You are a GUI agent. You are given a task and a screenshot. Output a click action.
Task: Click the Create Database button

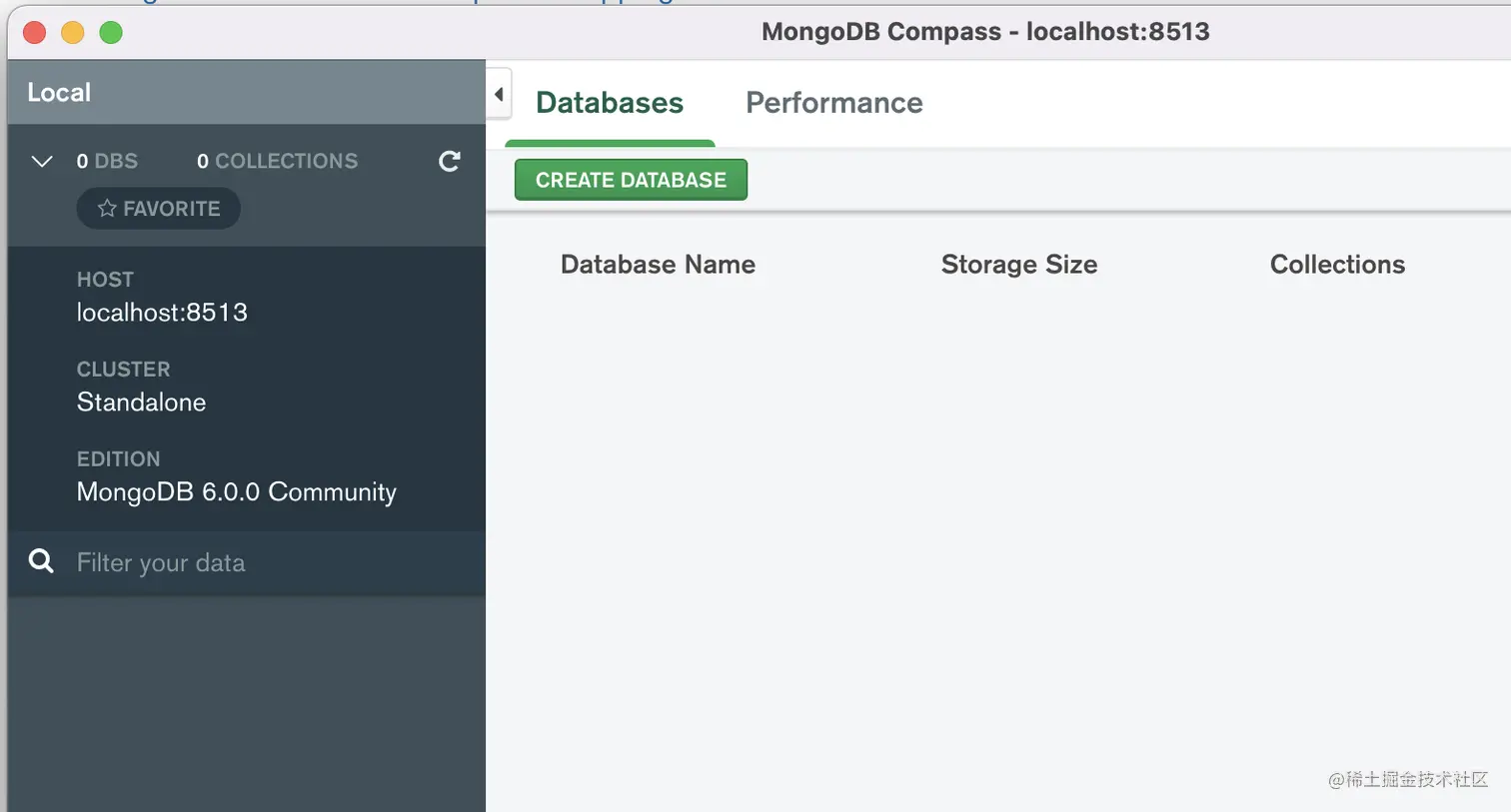pos(631,180)
